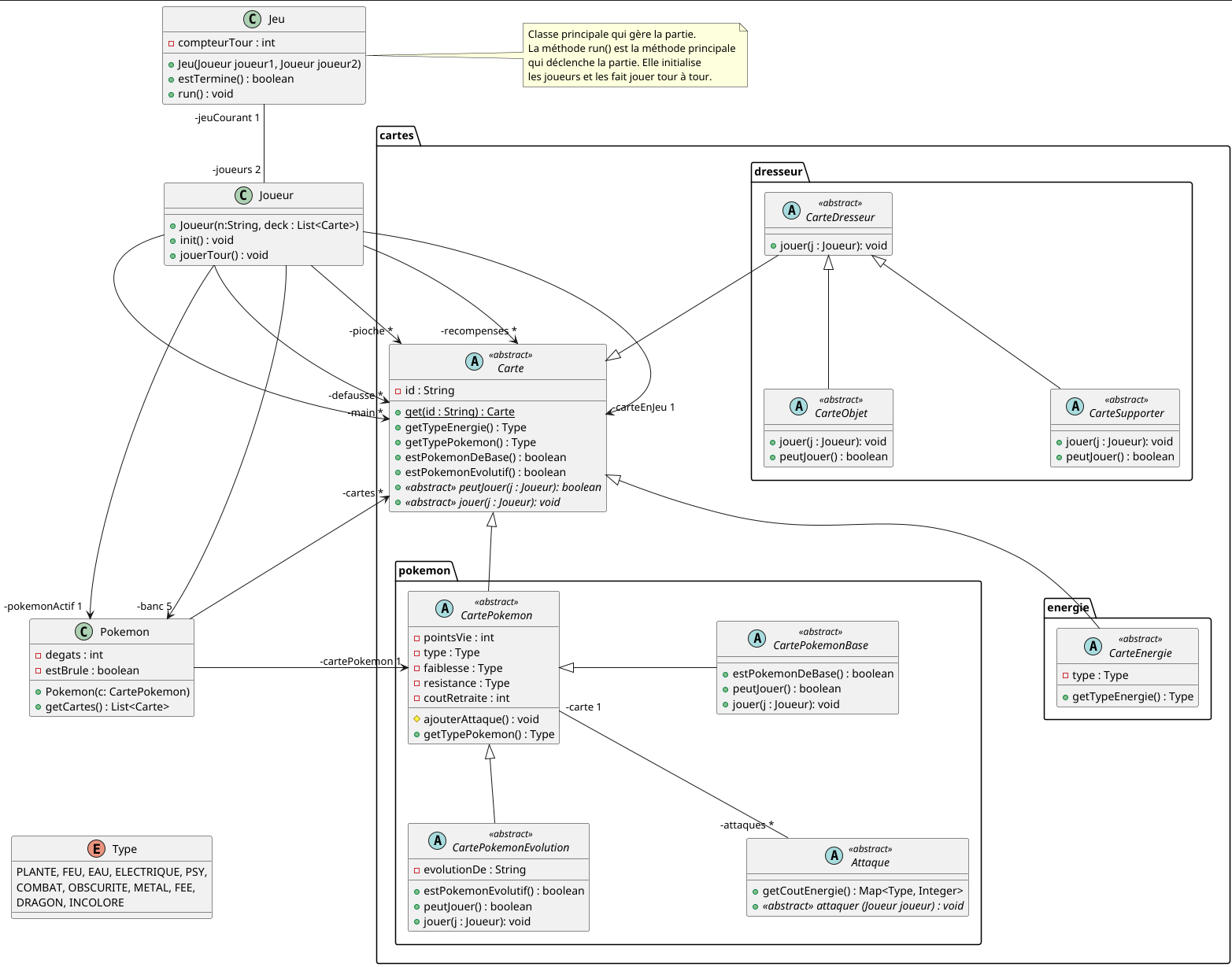Click the underlined get(id : String) method
Screen dimensions: 1232x967
pyautogui.click(x=459, y=412)
